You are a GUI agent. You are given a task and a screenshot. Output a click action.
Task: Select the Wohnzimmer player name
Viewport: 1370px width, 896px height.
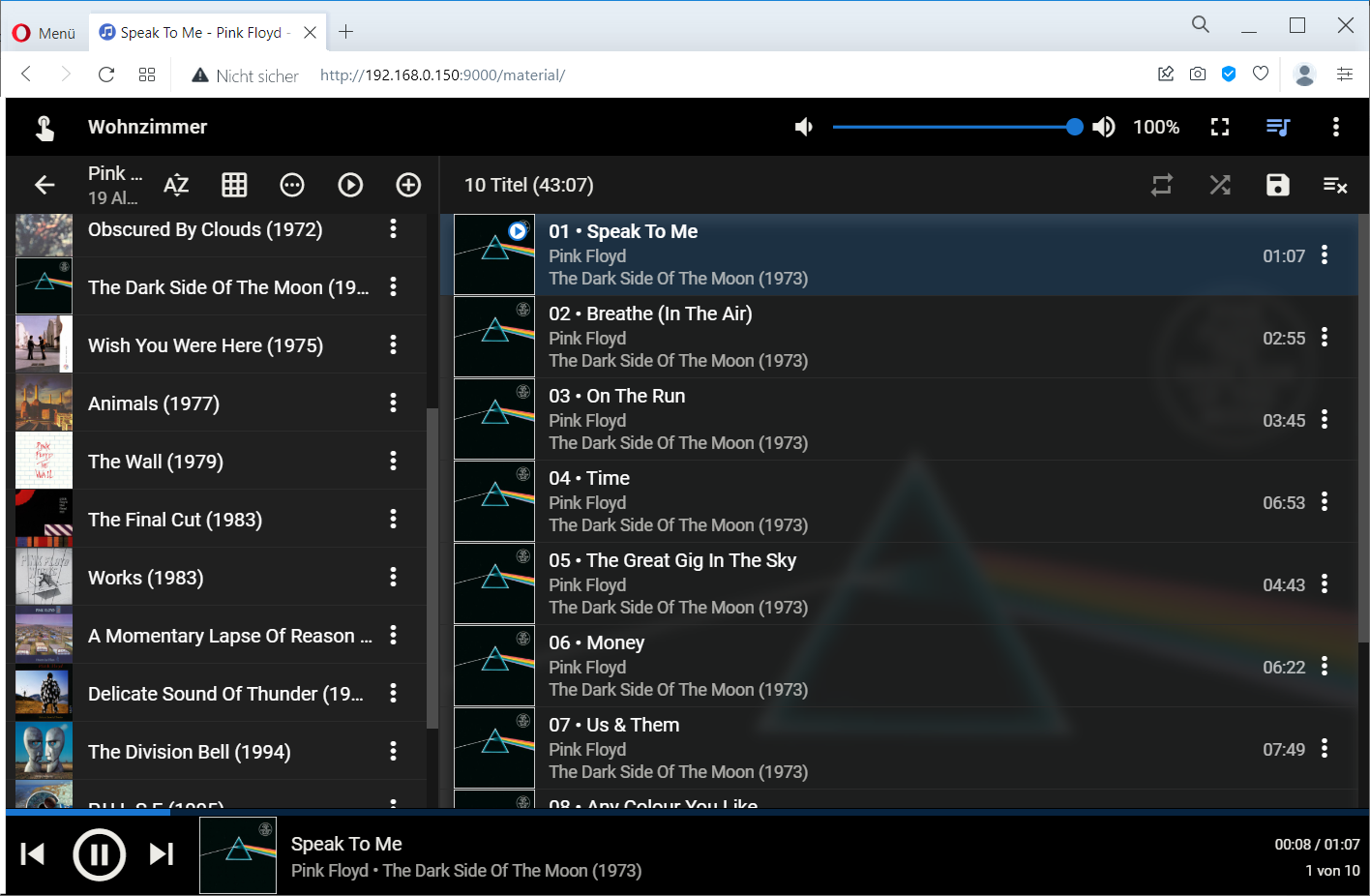tap(147, 127)
